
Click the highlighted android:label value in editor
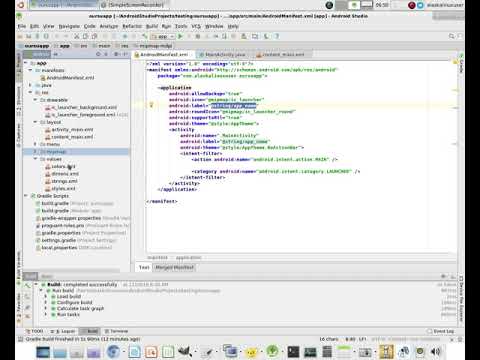point(234,106)
